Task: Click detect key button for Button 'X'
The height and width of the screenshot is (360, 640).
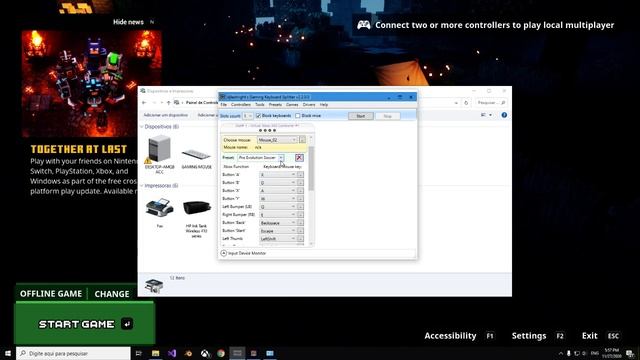Action: coord(300,191)
